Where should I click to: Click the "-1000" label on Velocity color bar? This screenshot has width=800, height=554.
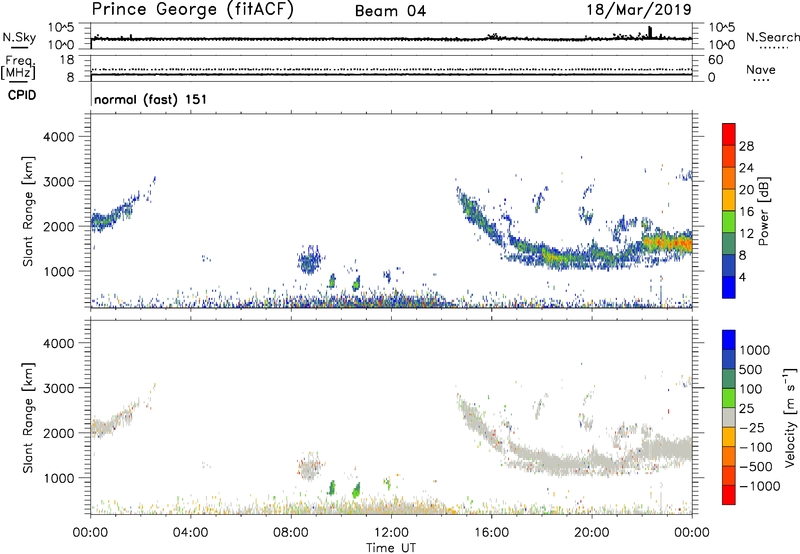(x=760, y=486)
